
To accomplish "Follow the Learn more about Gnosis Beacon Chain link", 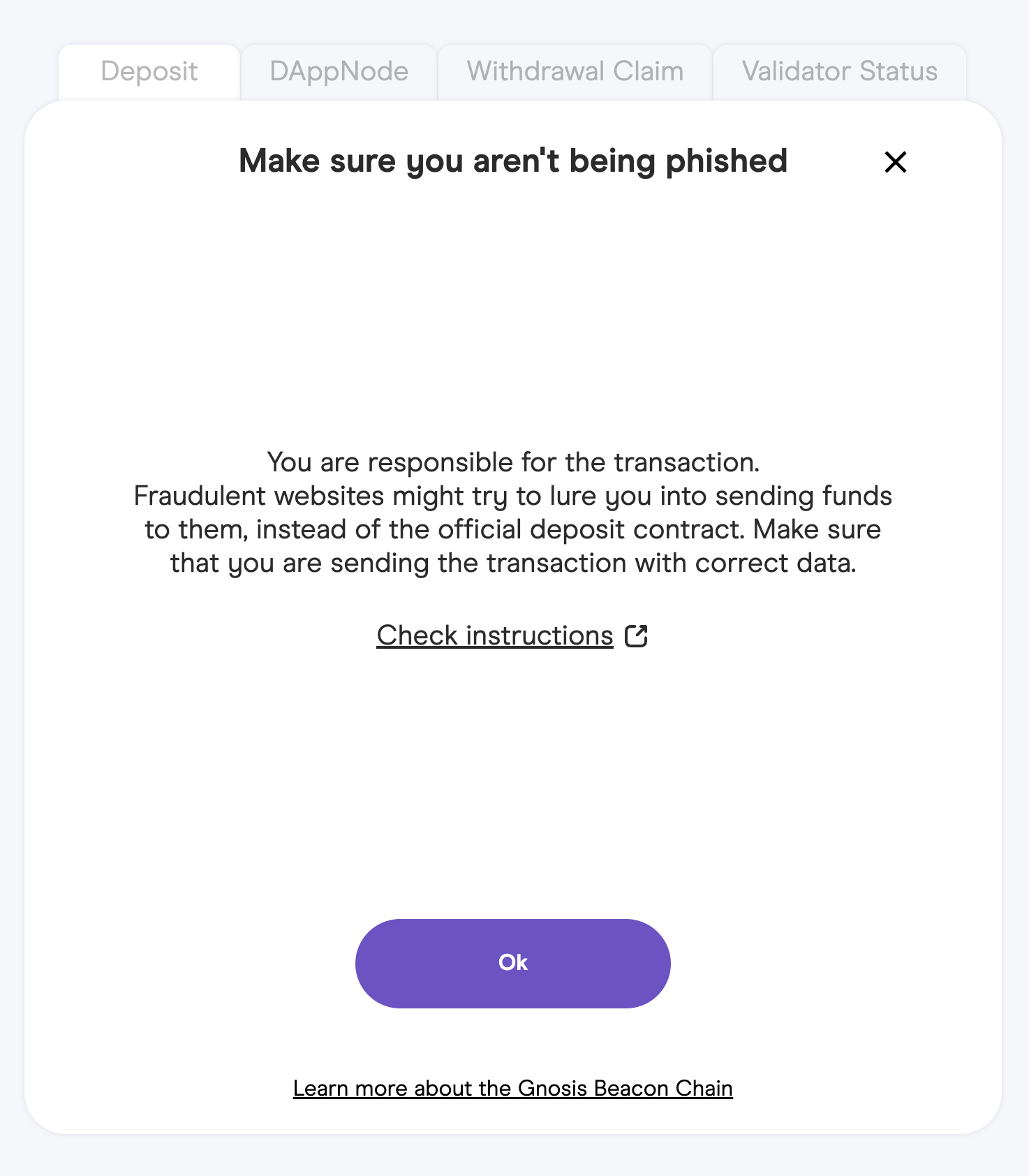I will [512, 1088].
